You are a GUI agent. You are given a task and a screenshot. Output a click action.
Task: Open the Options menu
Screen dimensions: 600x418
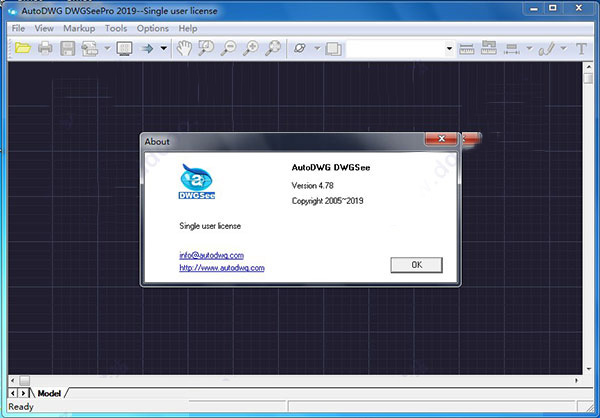(x=153, y=29)
